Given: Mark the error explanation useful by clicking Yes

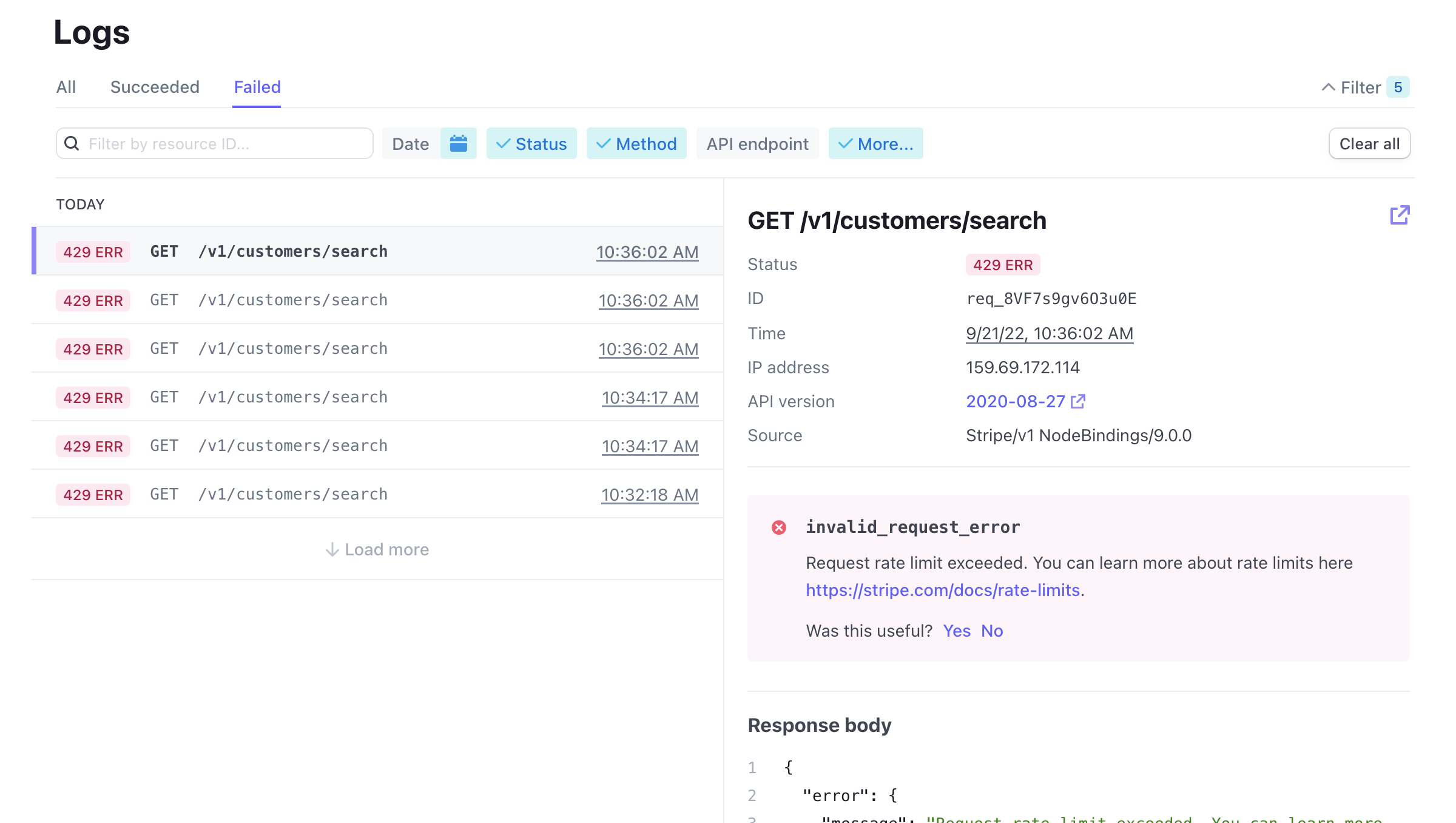Looking at the screenshot, I should 956,631.
